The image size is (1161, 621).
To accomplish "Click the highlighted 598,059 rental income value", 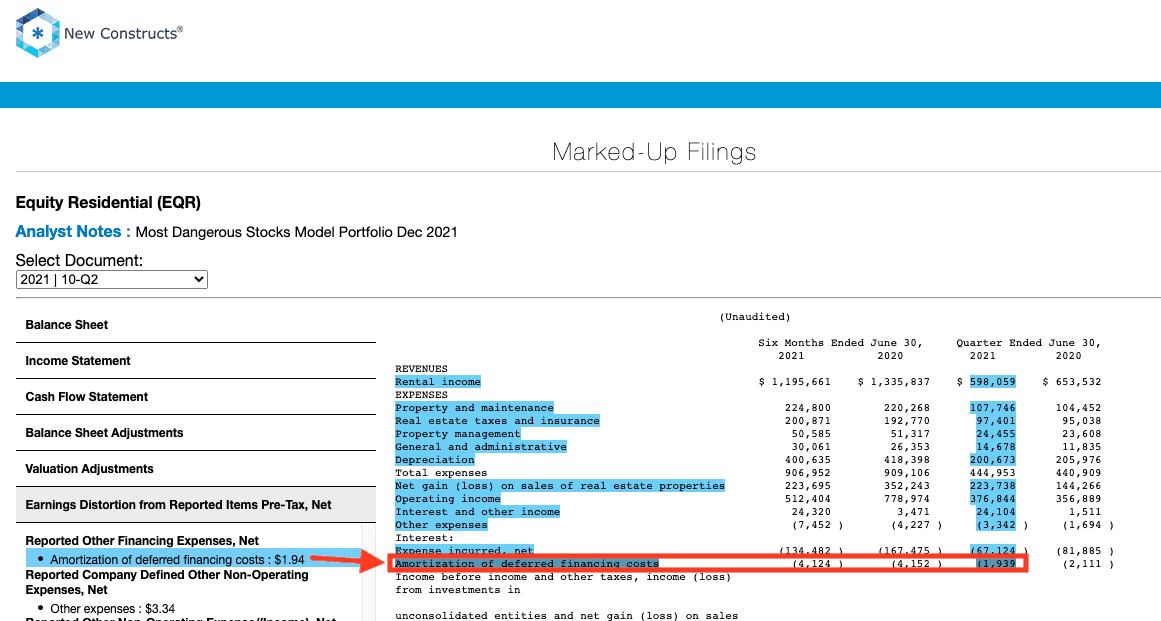I will click(993, 382).
